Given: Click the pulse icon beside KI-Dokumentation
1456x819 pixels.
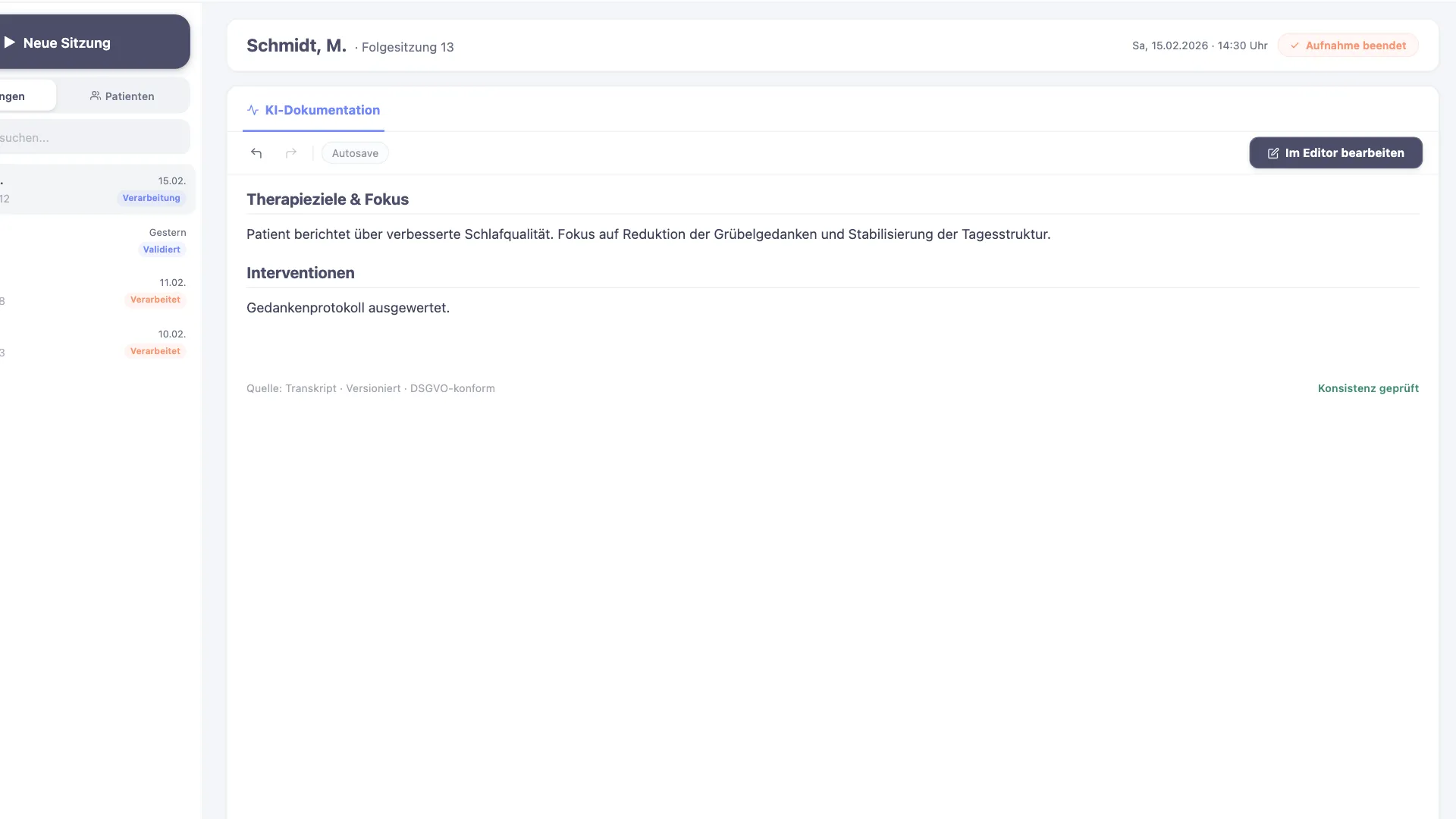Looking at the screenshot, I should pyautogui.click(x=253, y=110).
